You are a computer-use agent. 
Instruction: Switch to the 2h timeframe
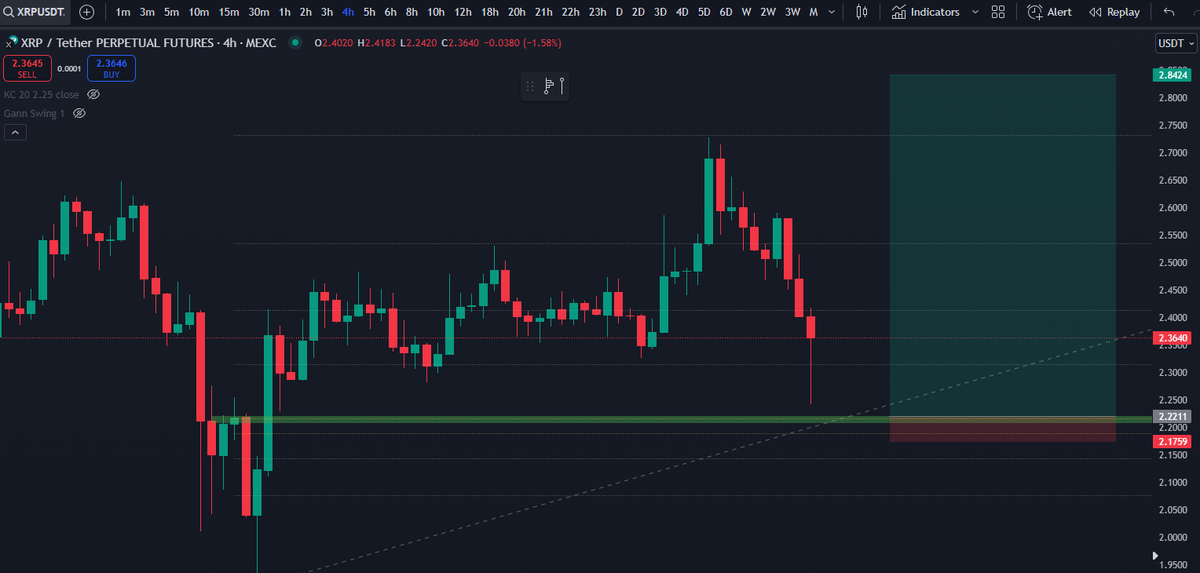coord(306,12)
